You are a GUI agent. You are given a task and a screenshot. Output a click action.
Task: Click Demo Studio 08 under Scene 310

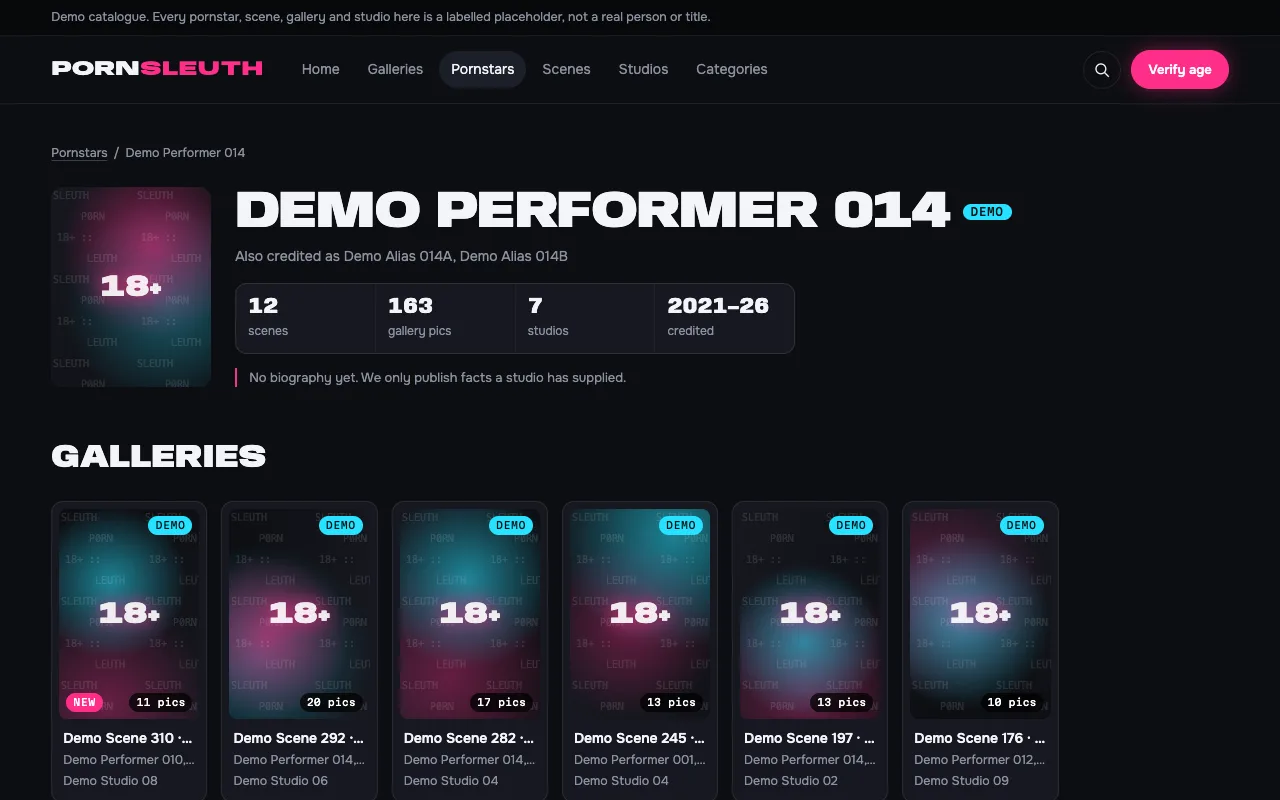pyautogui.click(x=110, y=781)
